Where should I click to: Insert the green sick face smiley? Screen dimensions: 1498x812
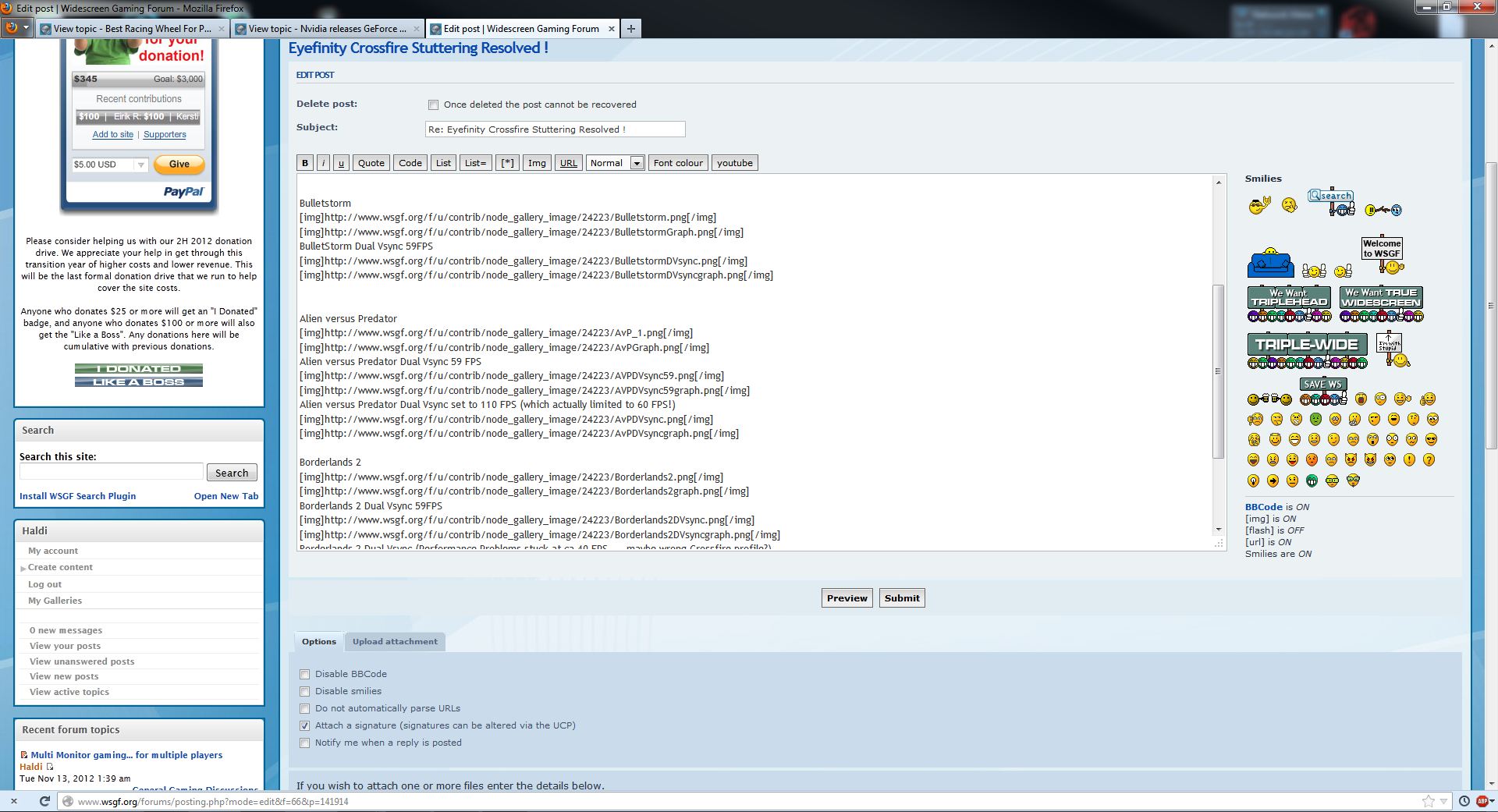pos(1315,419)
